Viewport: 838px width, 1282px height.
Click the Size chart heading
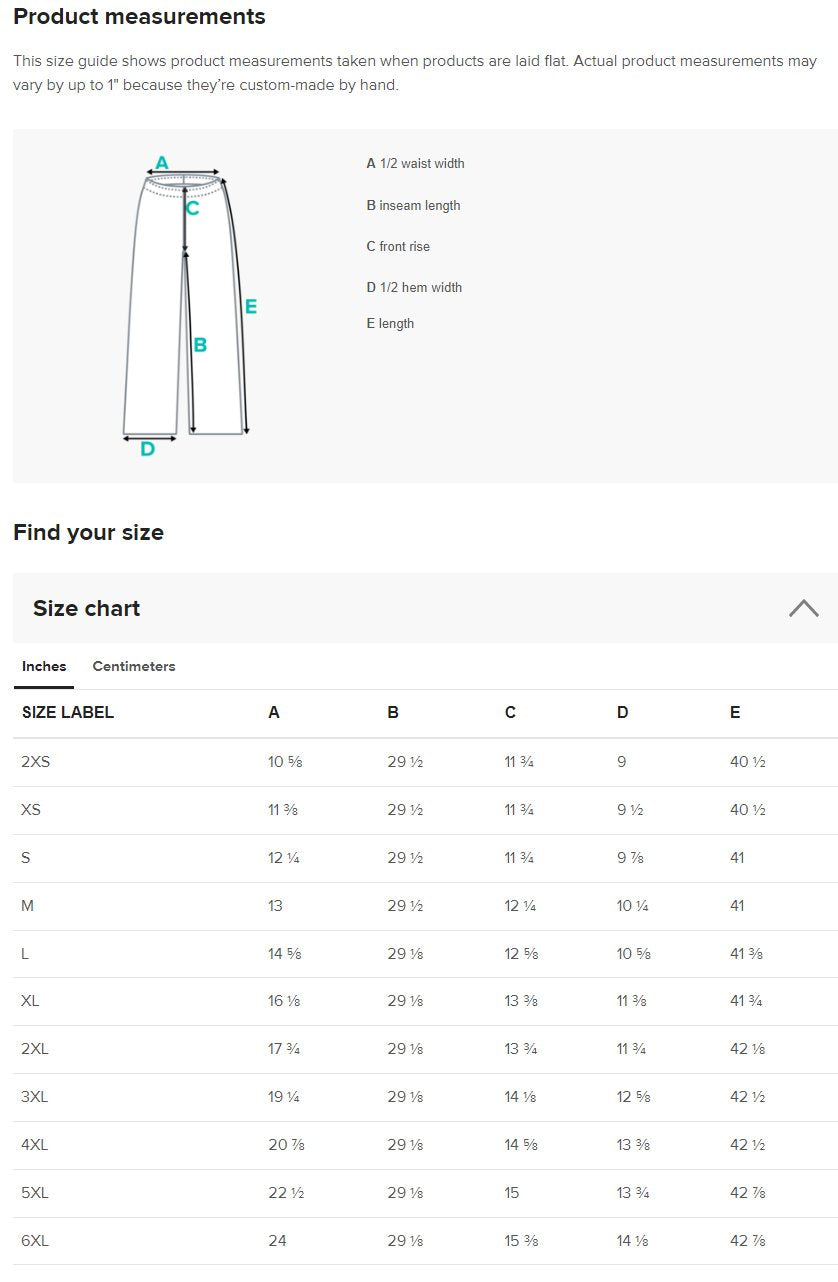pyautogui.click(x=86, y=608)
